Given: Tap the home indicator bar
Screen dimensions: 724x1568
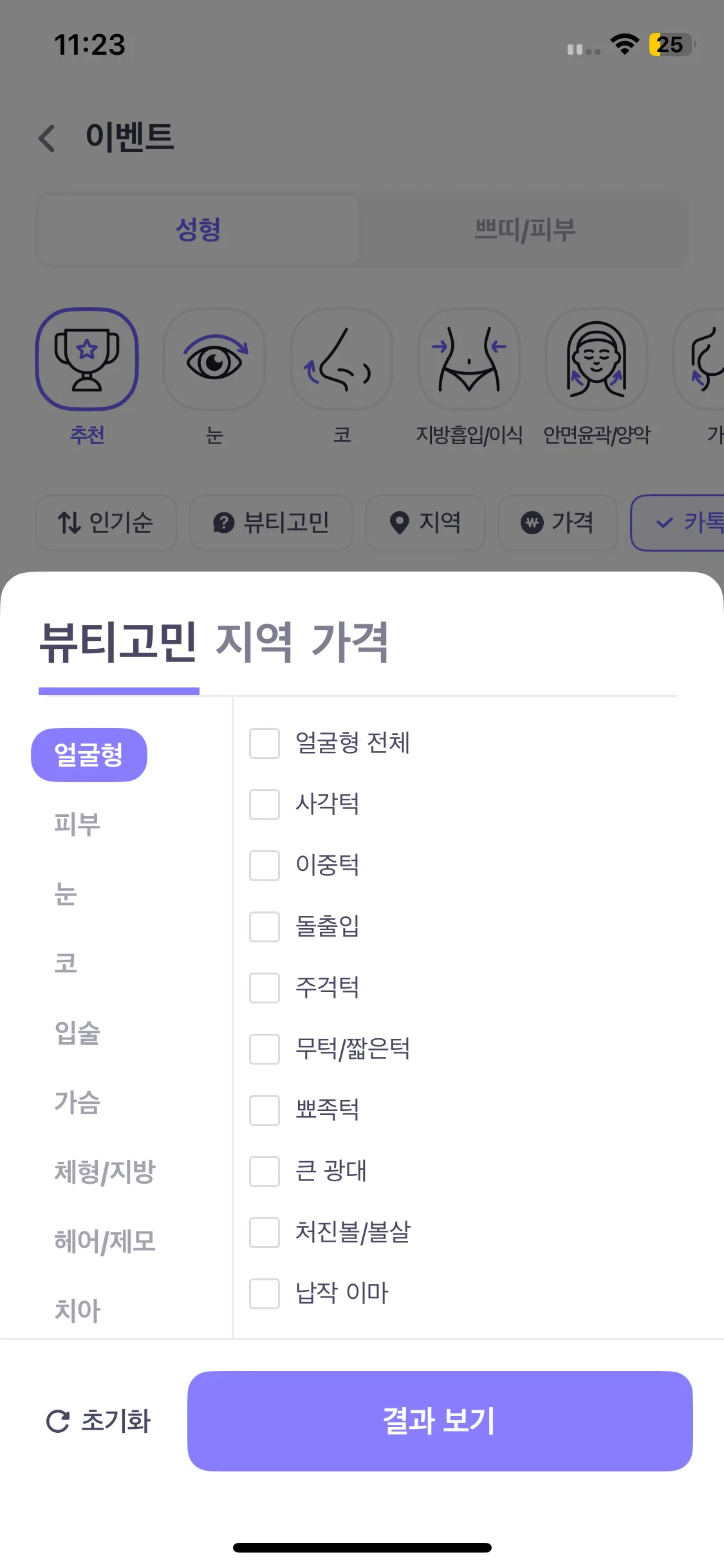Looking at the screenshot, I should tap(362, 1547).
